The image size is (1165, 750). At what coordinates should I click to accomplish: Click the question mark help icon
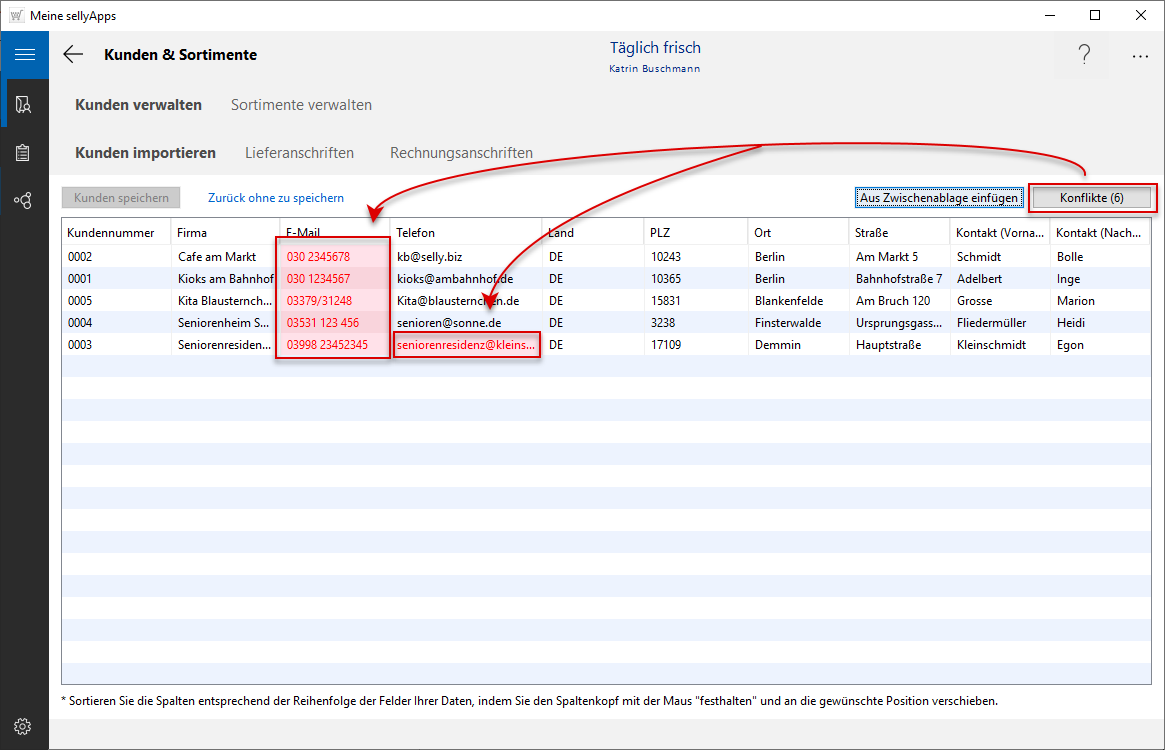1084,56
